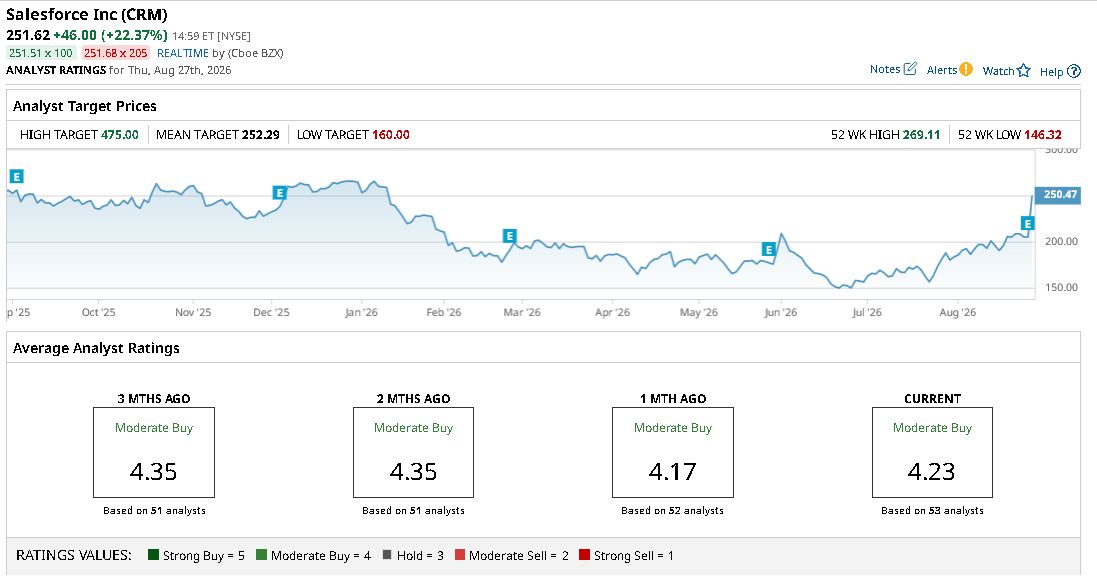Viewport: 1097px width, 582px height.
Task: Click the 200.00 y-axis label
Action: coord(1061,241)
